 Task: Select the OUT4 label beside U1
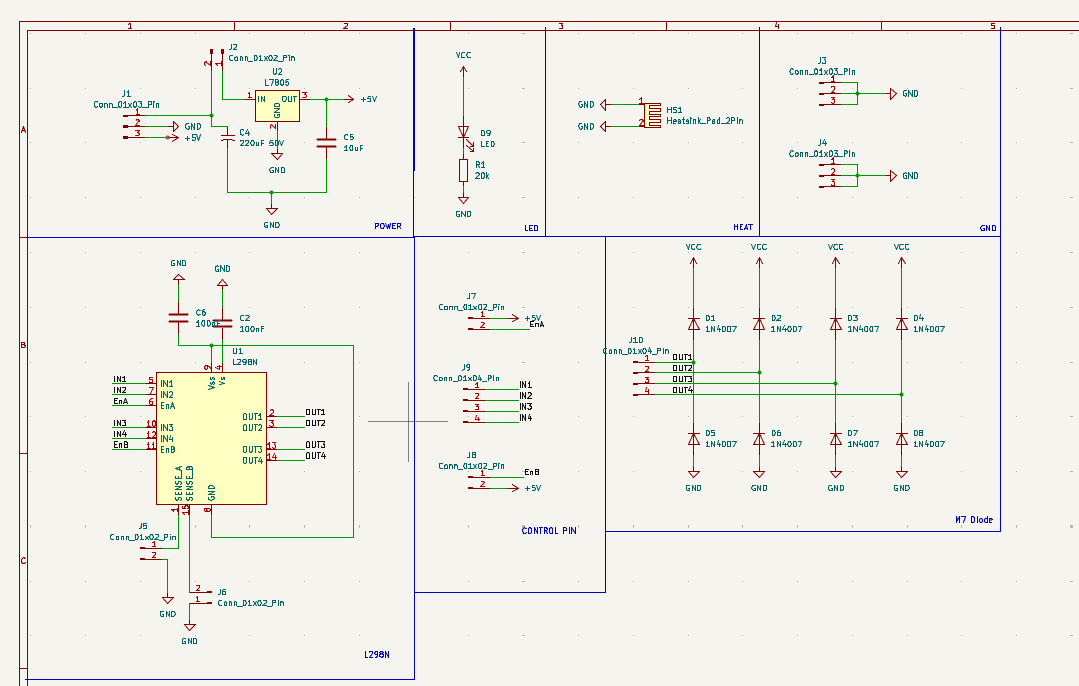[x=315, y=456]
